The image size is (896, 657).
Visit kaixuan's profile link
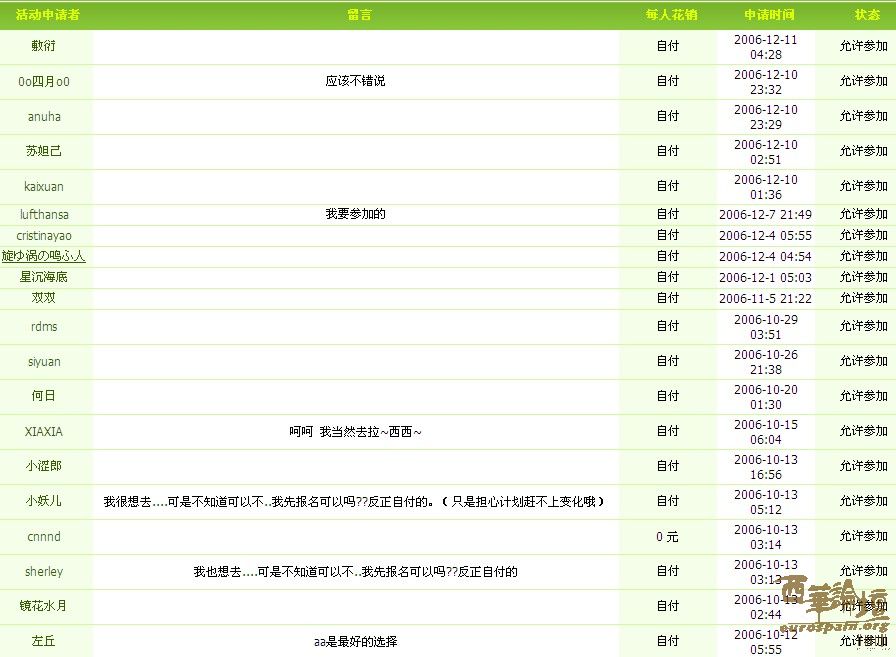tap(44, 186)
